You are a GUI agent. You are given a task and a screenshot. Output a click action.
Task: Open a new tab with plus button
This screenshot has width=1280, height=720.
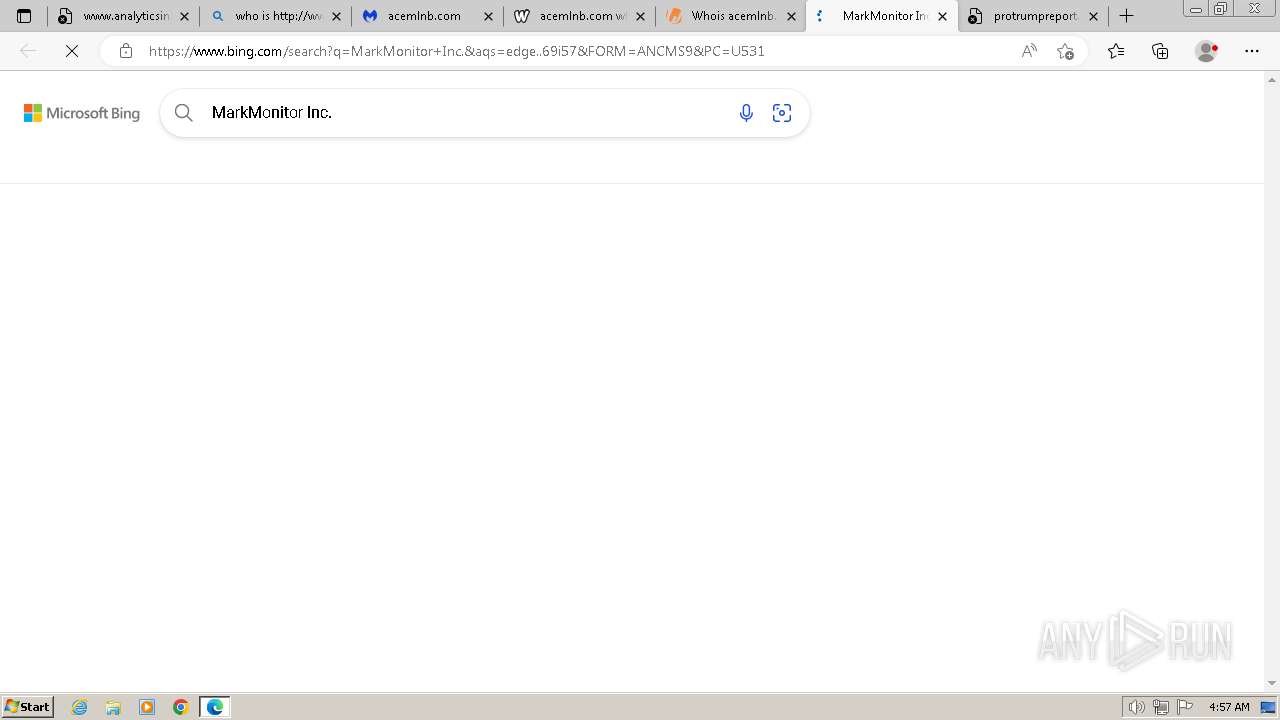click(1127, 16)
